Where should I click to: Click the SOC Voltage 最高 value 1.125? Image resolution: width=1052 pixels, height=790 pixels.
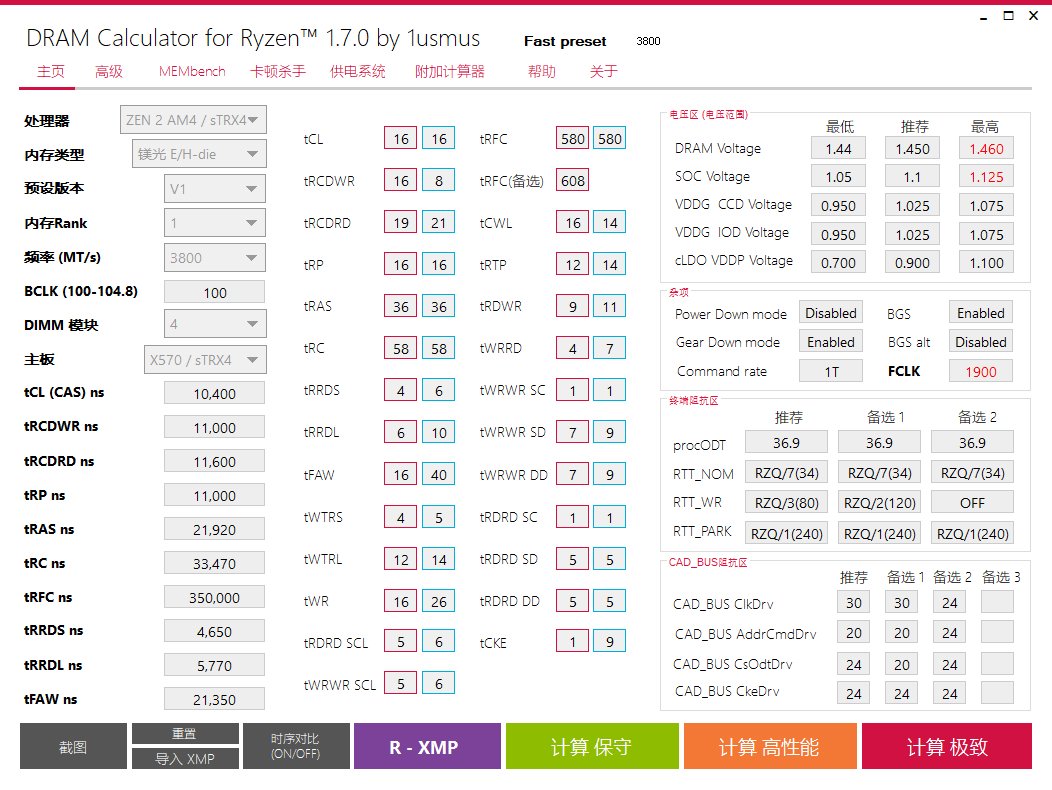click(986, 177)
